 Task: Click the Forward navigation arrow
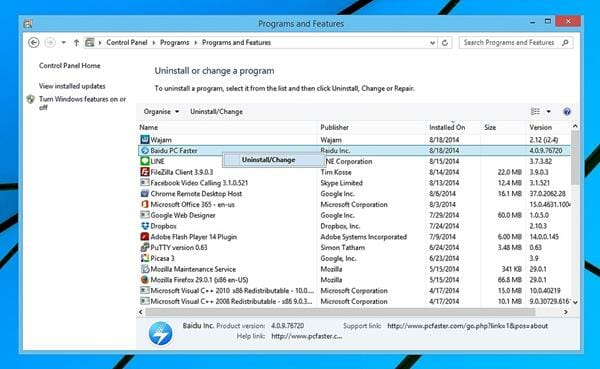pos(50,42)
